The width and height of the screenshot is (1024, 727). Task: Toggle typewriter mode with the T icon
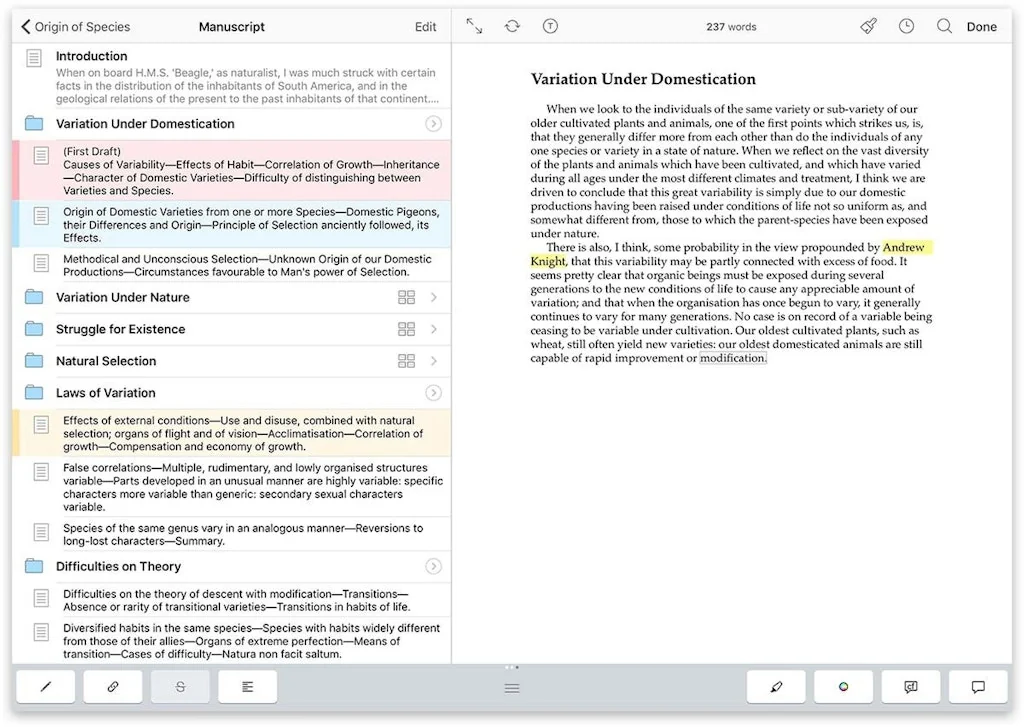tap(550, 26)
